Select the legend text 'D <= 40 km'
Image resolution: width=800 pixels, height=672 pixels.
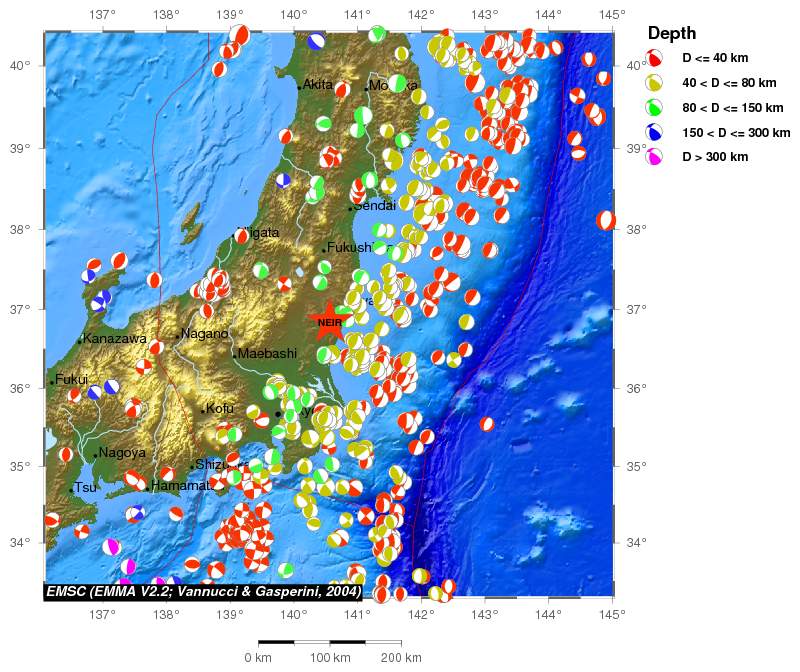[715, 58]
